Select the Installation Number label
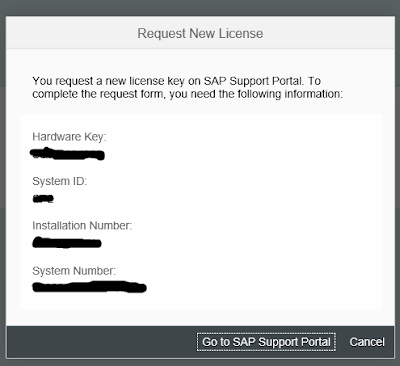The image size is (400, 366). point(82,226)
